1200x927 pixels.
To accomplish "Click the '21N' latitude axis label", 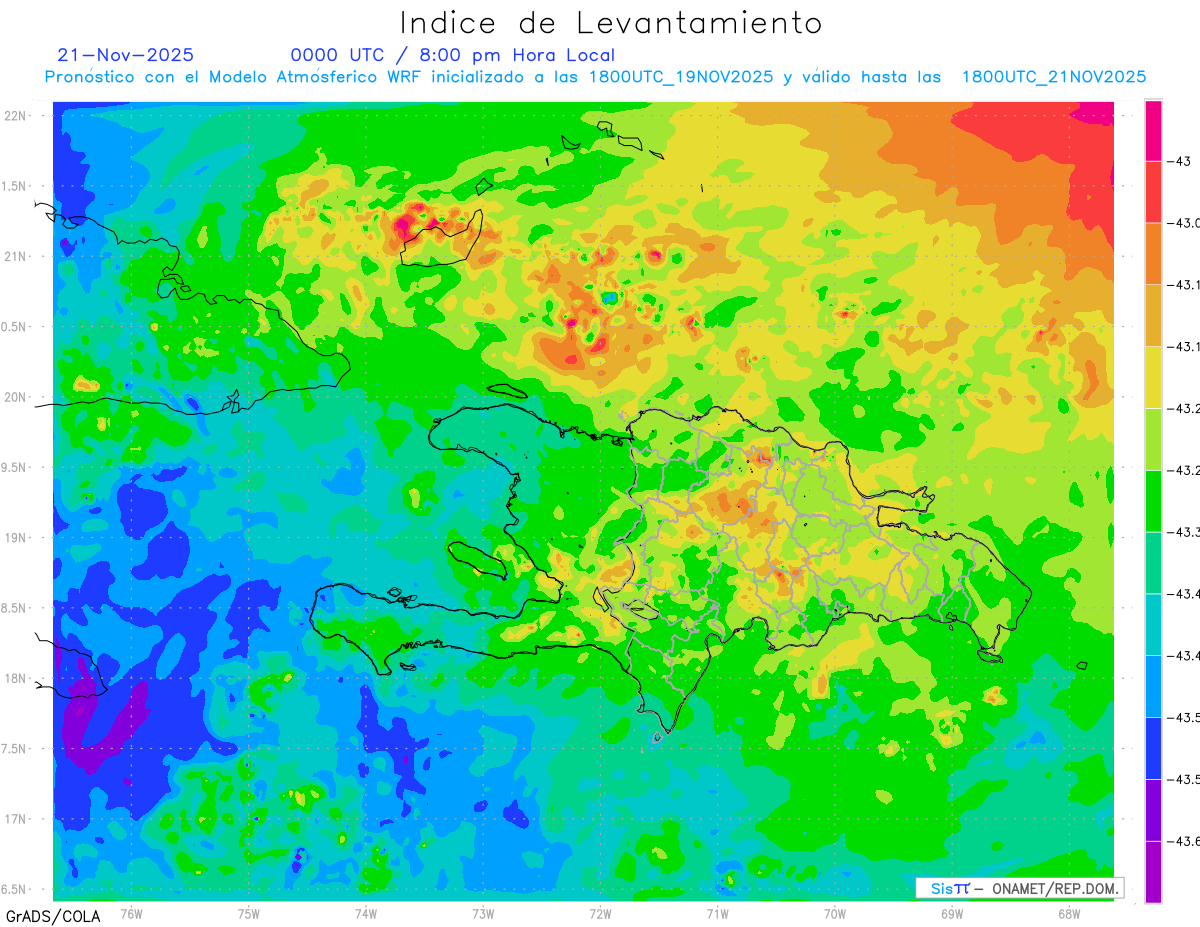I will (17, 257).
